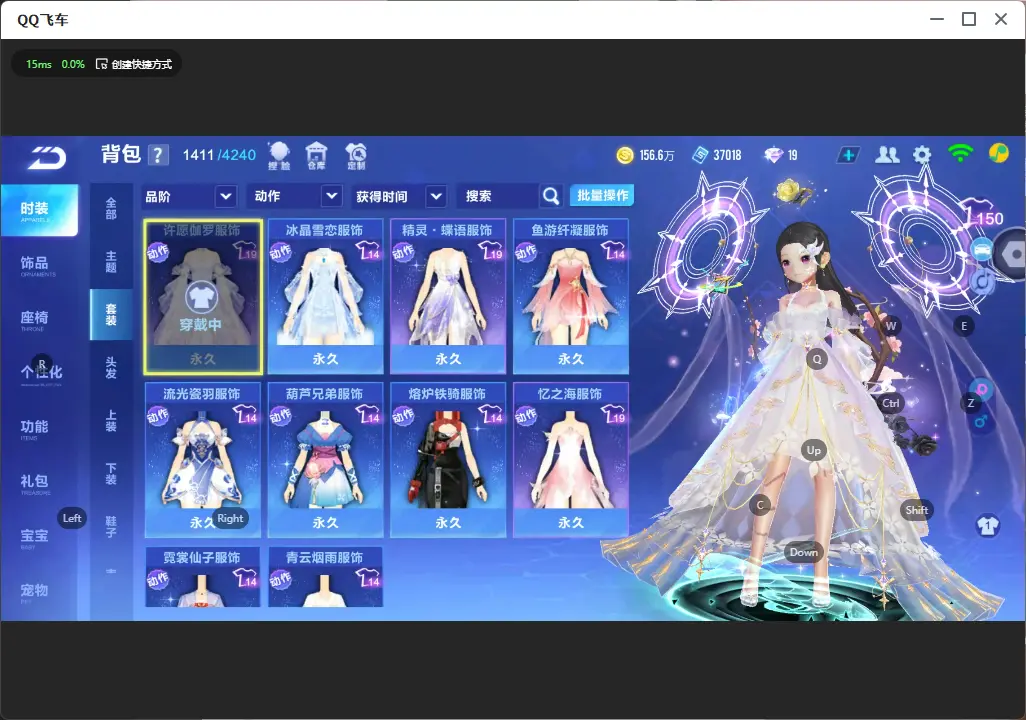Click the grey hexagon floating button
Screen dimensions: 1026x720
pyautogui.click(x=1012, y=254)
